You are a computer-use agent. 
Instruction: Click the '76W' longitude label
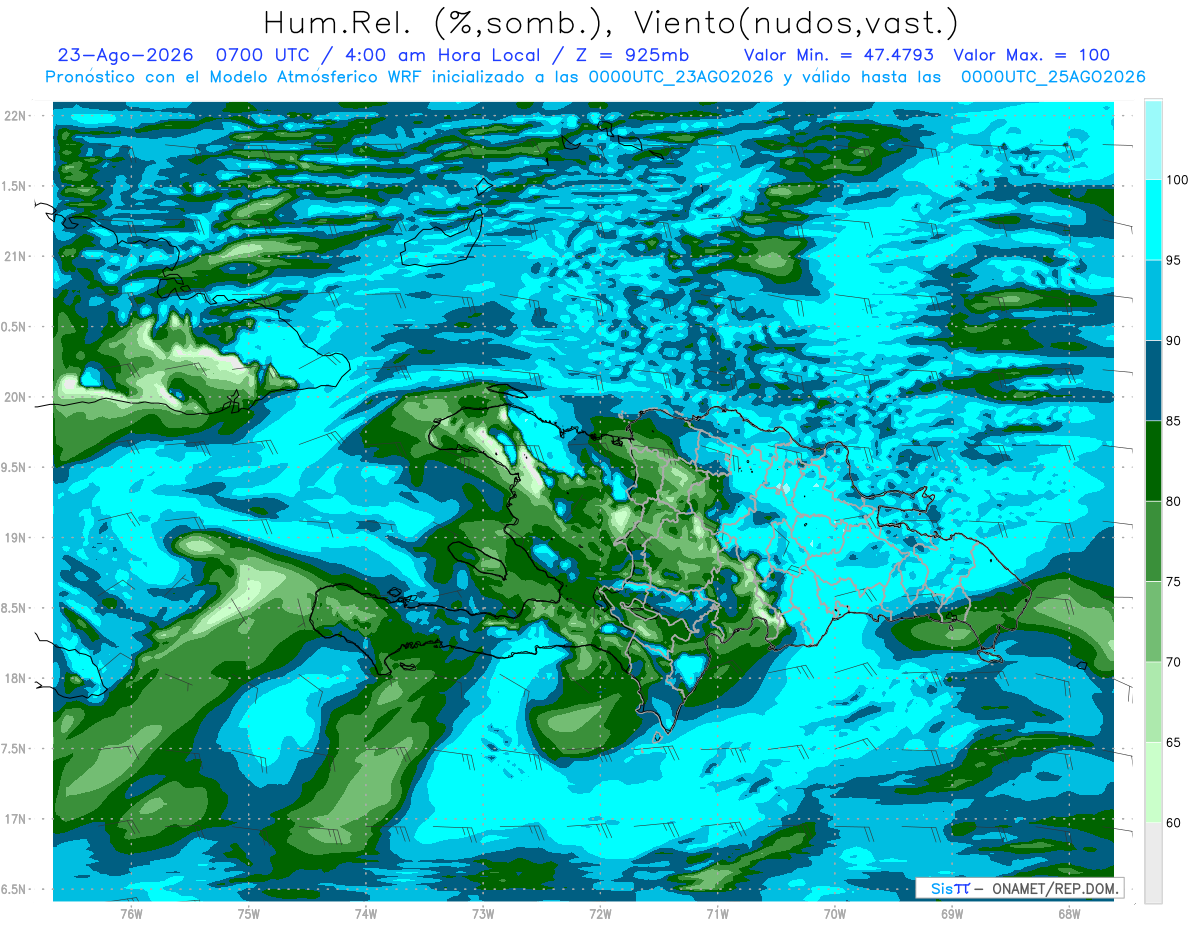(x=131, y=914)
